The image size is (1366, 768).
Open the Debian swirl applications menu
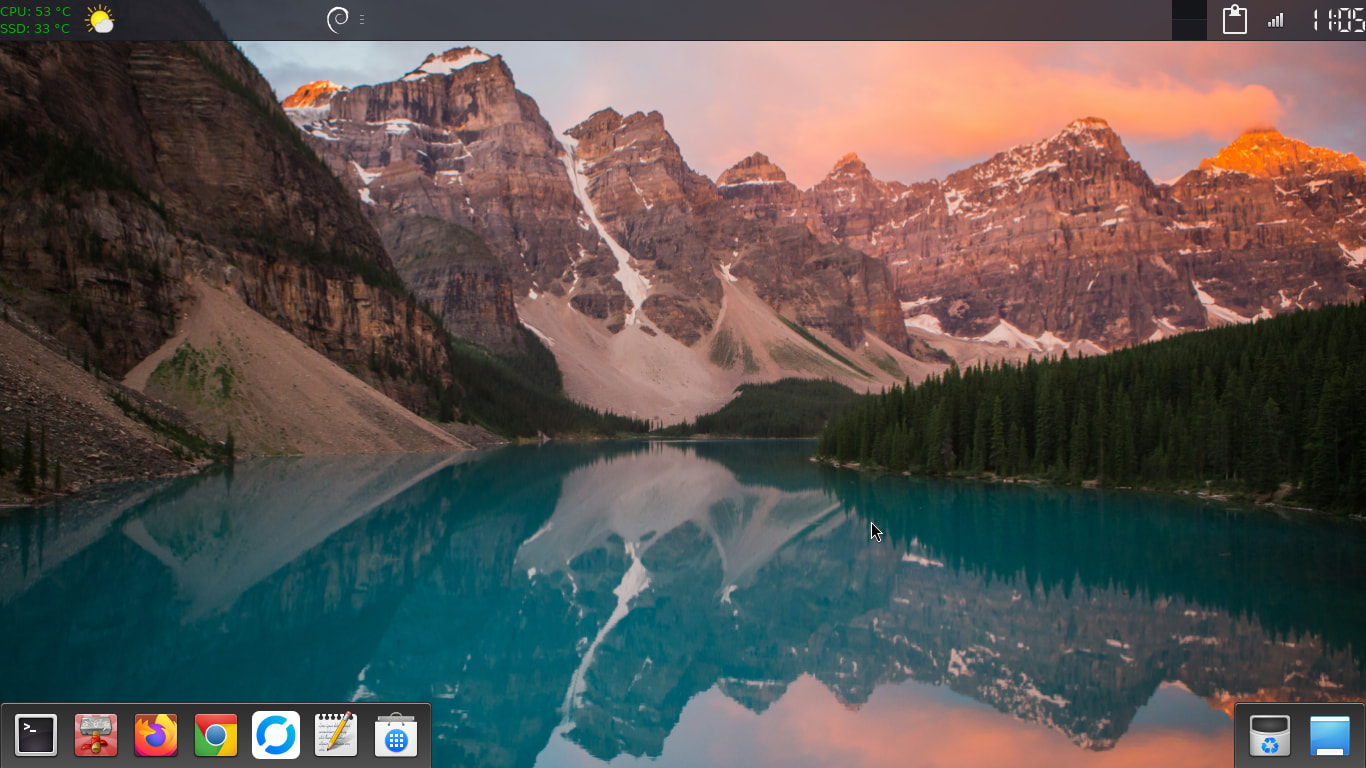pos(338,20)
